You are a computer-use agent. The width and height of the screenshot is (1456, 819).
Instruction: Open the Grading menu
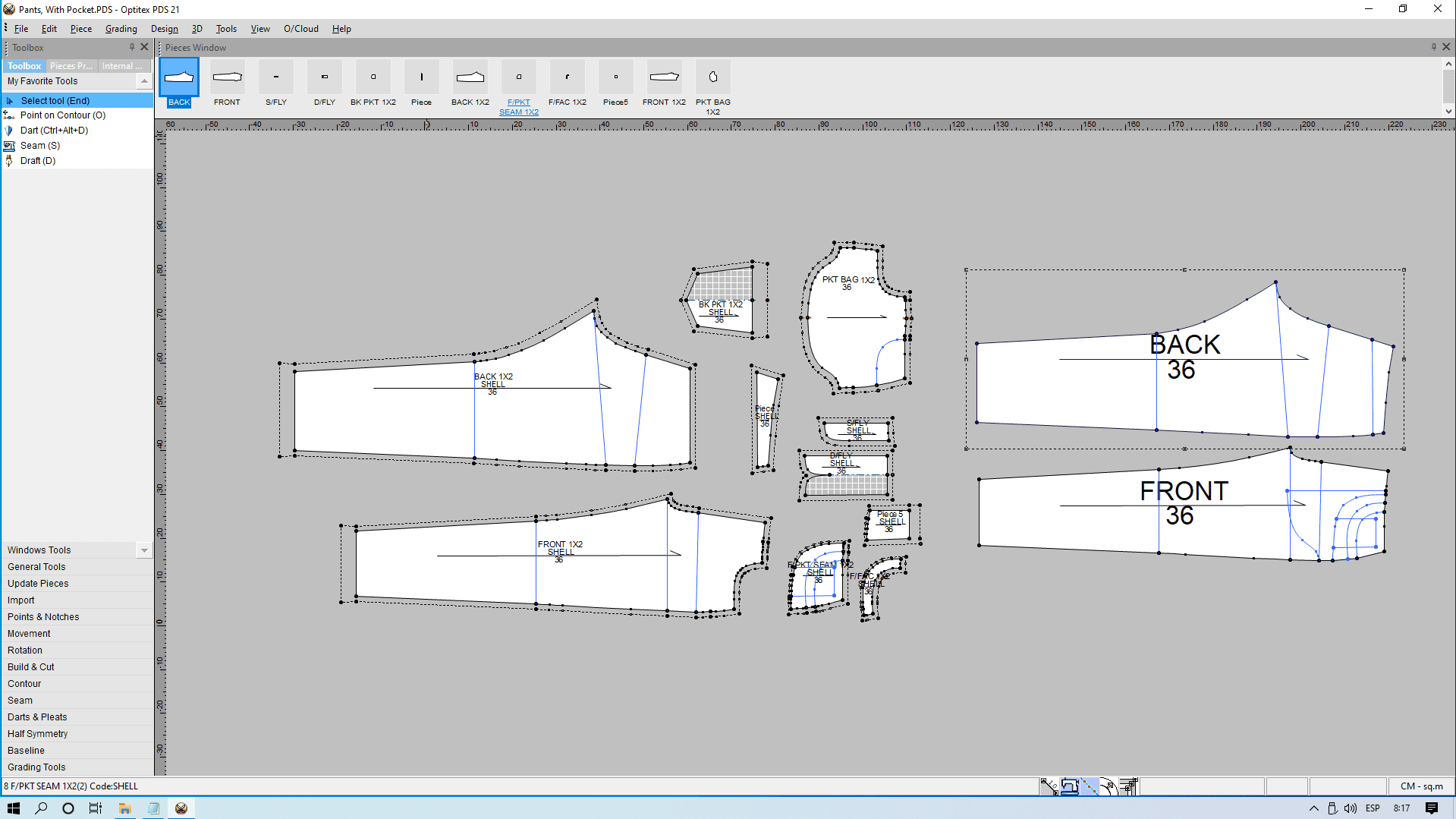point(121,29)
